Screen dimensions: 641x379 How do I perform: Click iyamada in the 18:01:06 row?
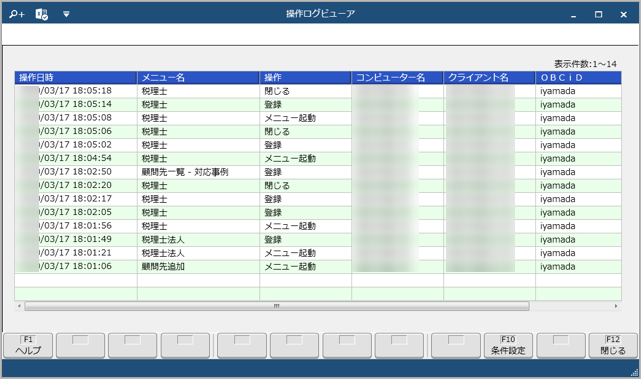[558, 267]
